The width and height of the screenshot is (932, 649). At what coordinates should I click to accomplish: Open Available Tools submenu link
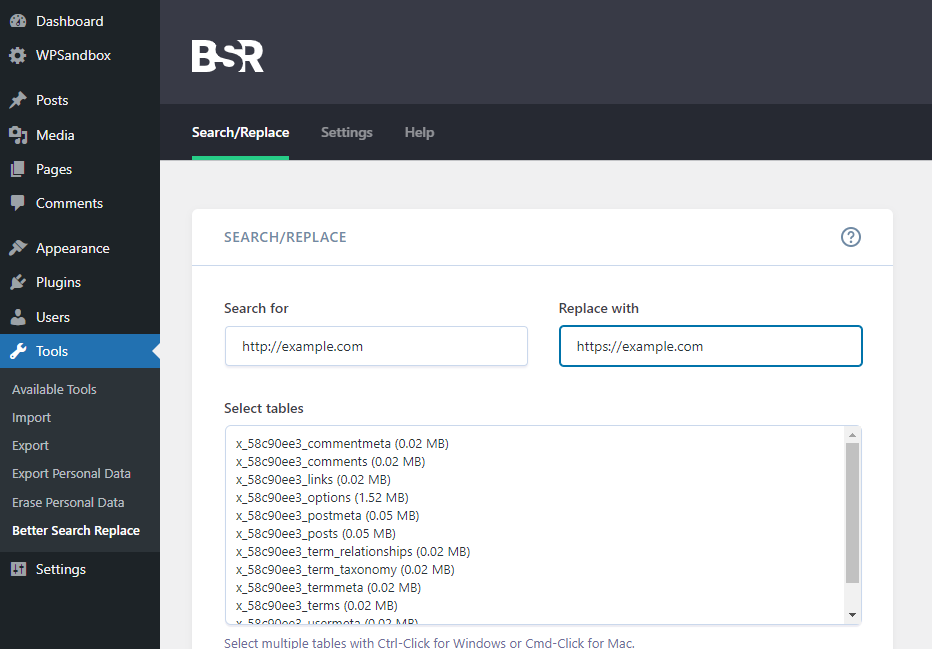pos(54,389)
